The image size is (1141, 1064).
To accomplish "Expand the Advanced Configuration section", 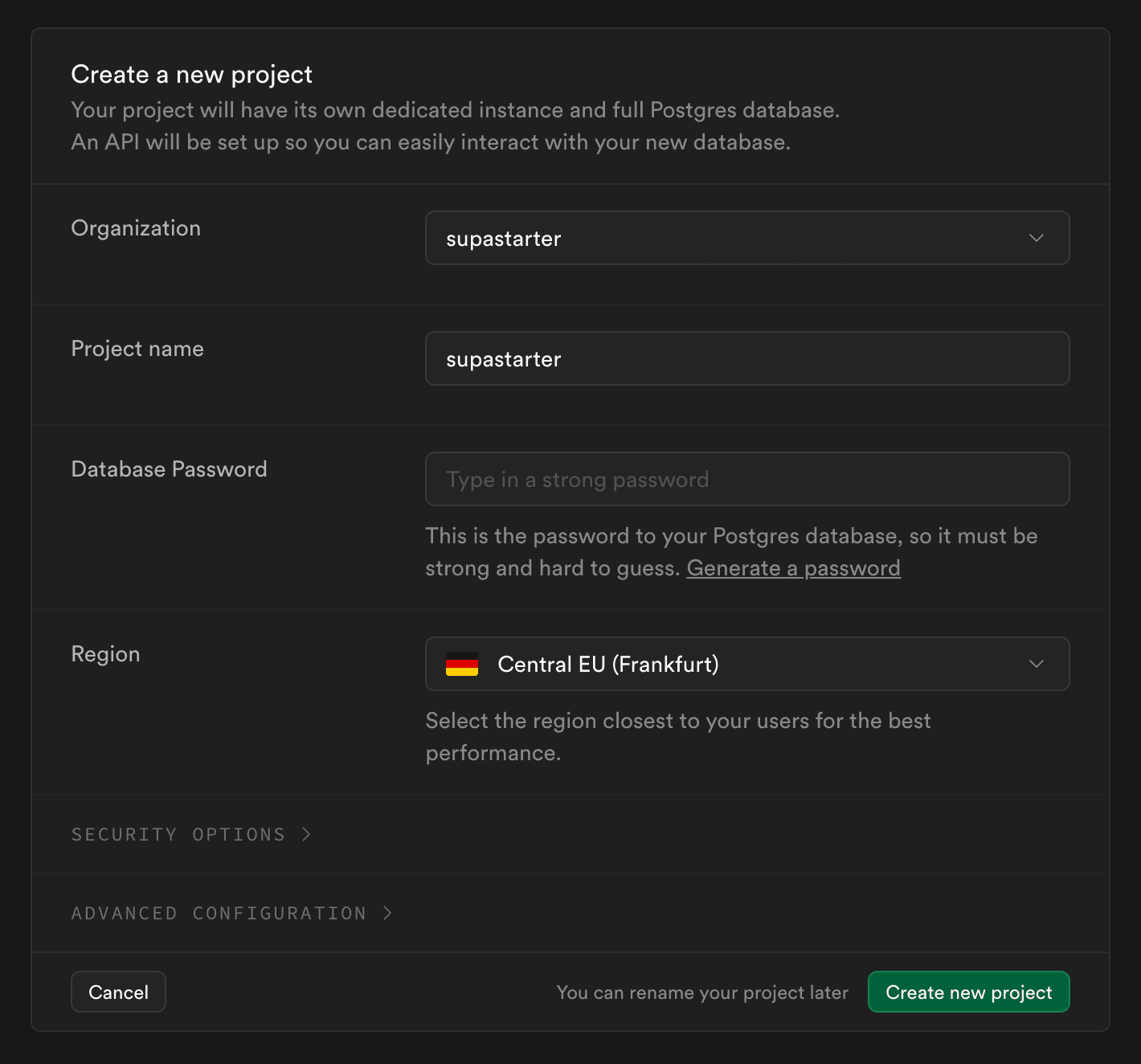I will 231,913.
